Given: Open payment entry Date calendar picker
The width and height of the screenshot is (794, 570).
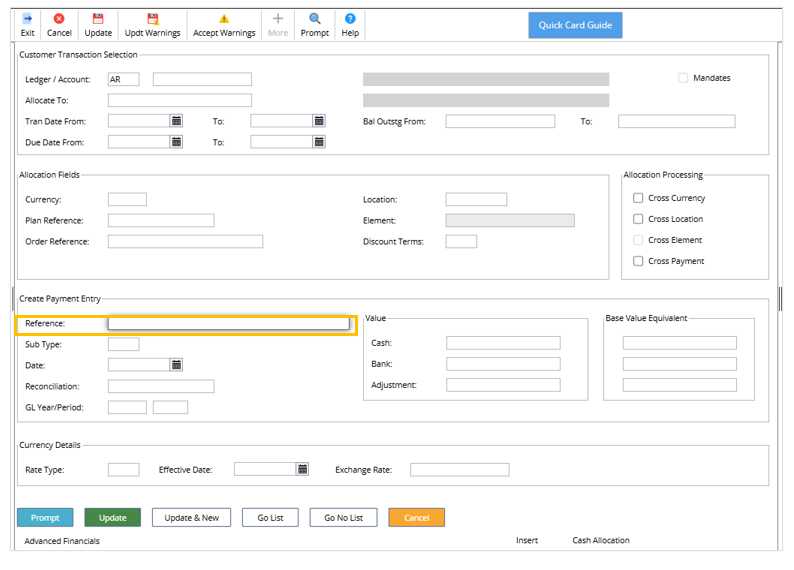Looking at the screenshot, I should pyautogui.click(x=176, y=364).
